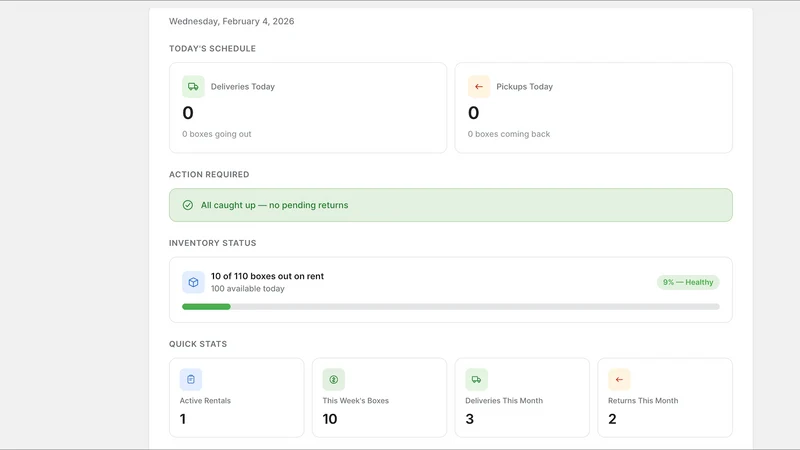Click the 'Deliveries Today' label

click(243, 87)
